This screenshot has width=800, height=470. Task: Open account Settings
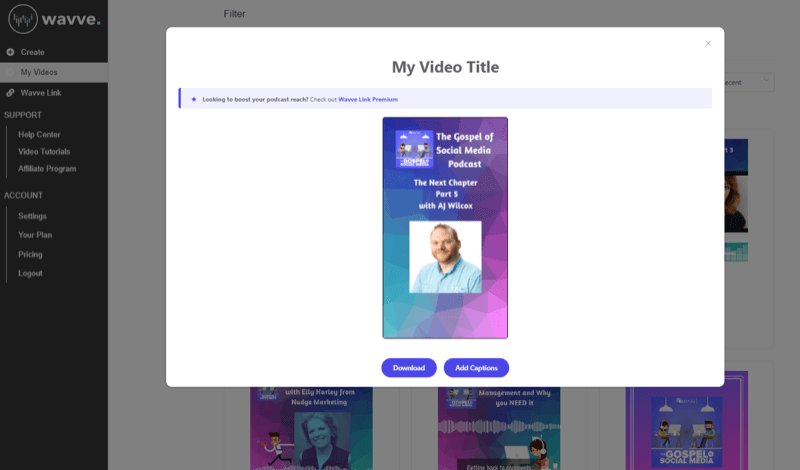(32, 216)
